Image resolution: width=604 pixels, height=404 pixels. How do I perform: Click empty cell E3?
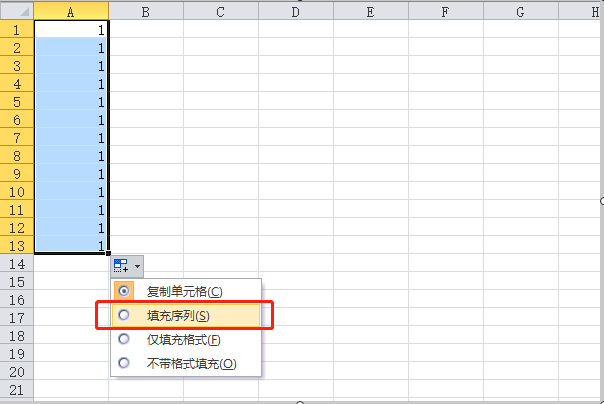(x=371, y=65)
